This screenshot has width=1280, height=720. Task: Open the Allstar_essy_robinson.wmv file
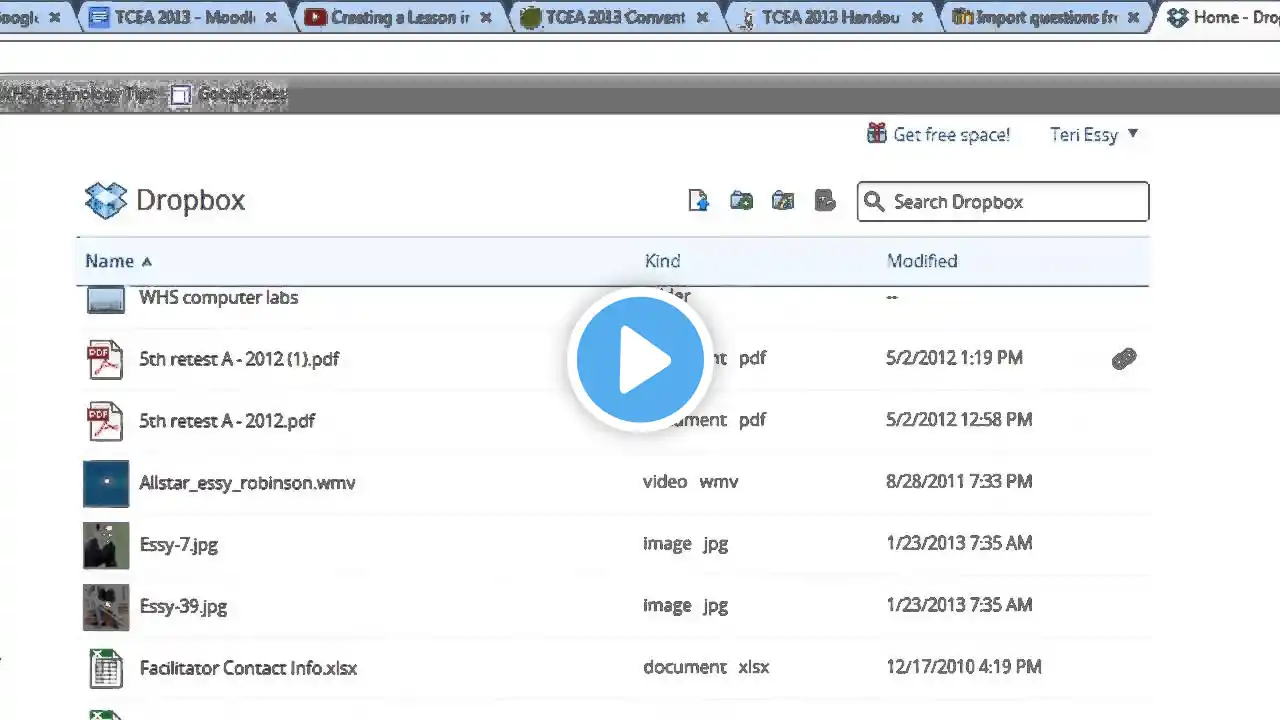click(247, 483)
